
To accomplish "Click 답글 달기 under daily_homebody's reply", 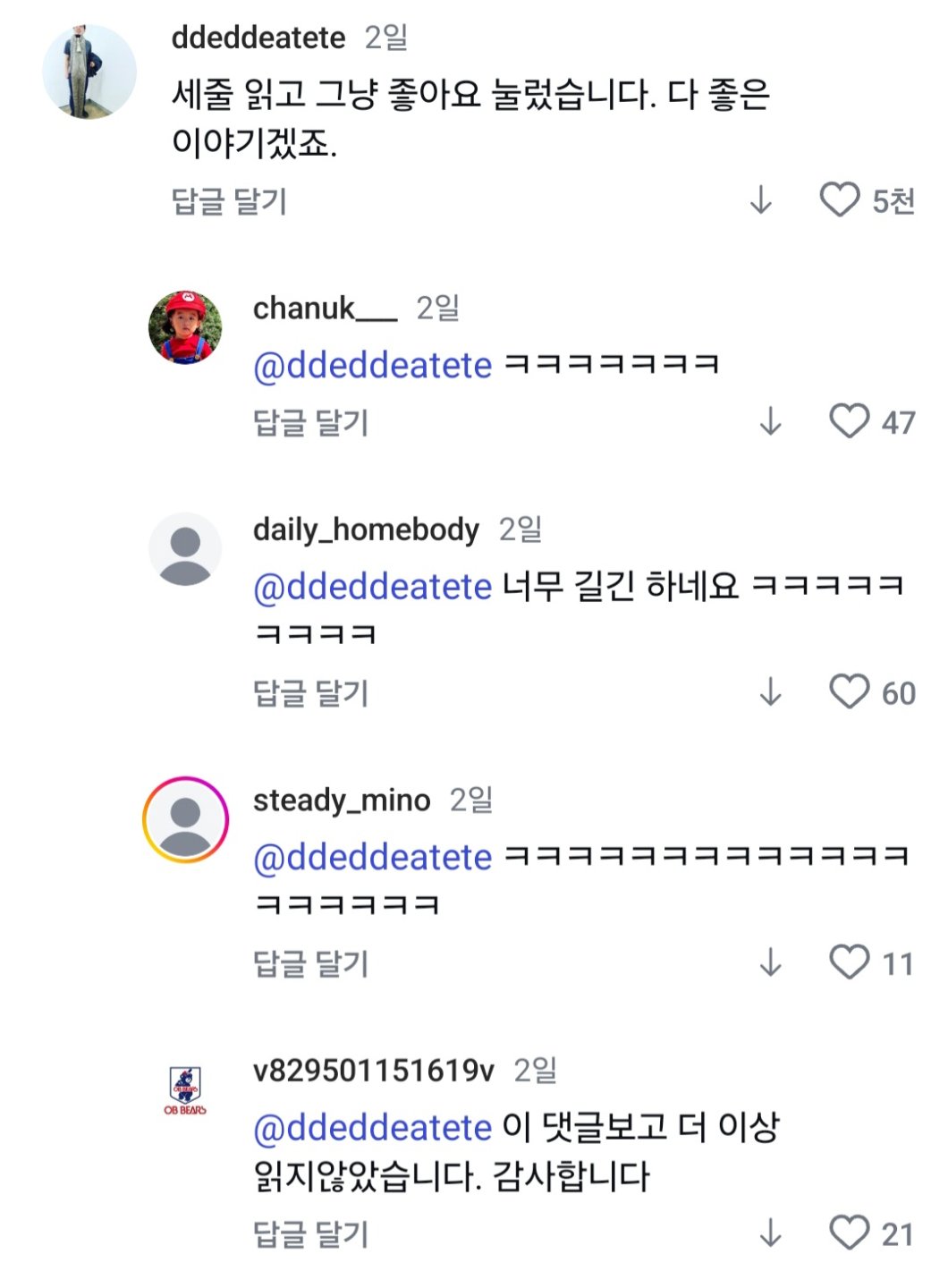I will [310, 693].
